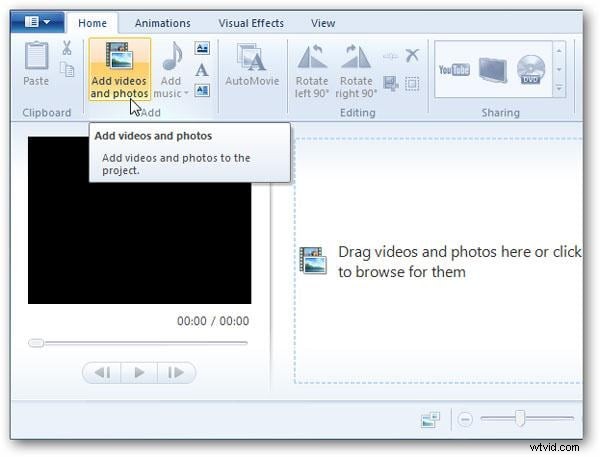Screen dimensions: 600x457
Task: Move up one row in the Sharing gallery
Action: (559, 51)
